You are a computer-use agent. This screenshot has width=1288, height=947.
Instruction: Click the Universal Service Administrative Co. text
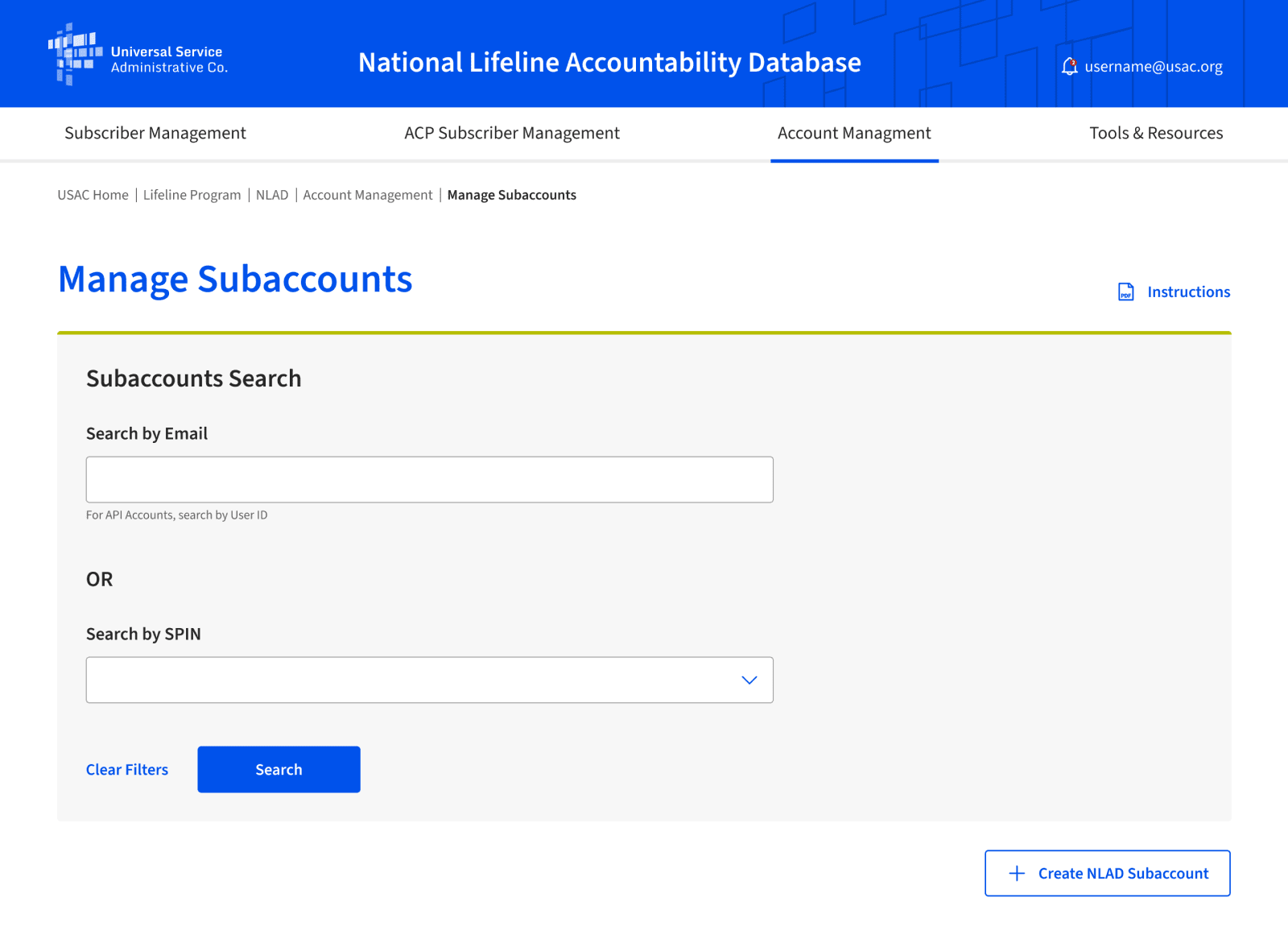pyautogui.click(x=169, y=60)
